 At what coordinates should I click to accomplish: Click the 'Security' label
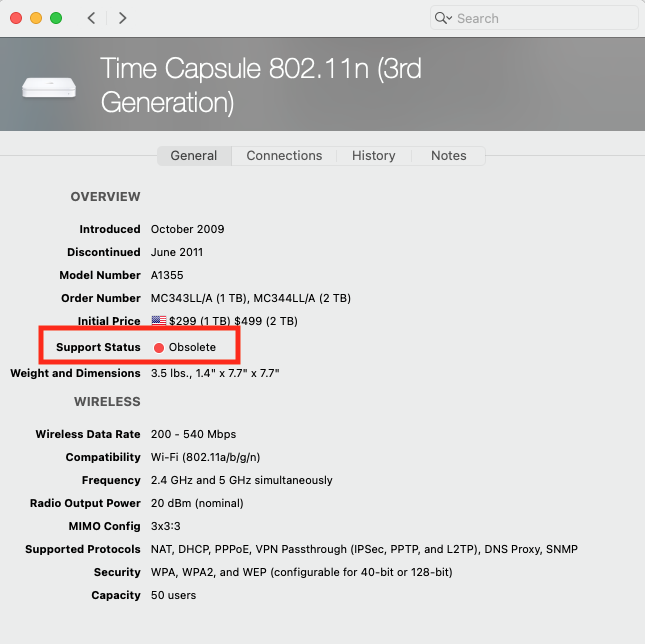(117, 572)
